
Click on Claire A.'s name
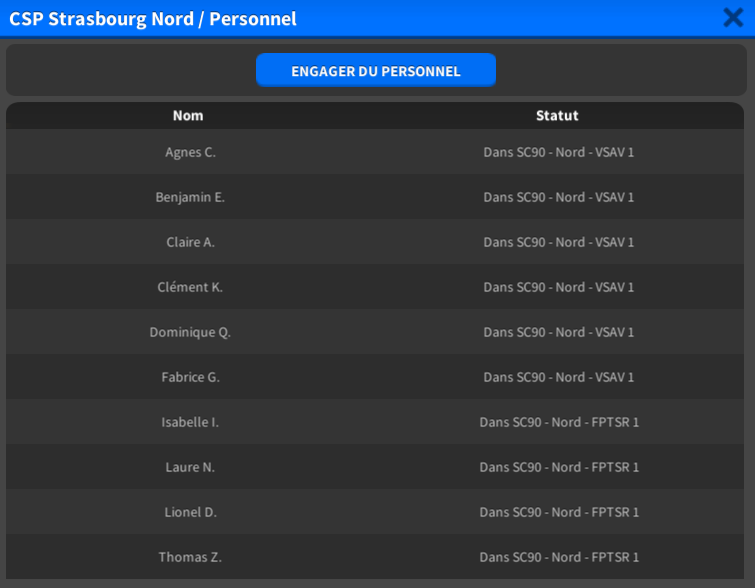190,242
